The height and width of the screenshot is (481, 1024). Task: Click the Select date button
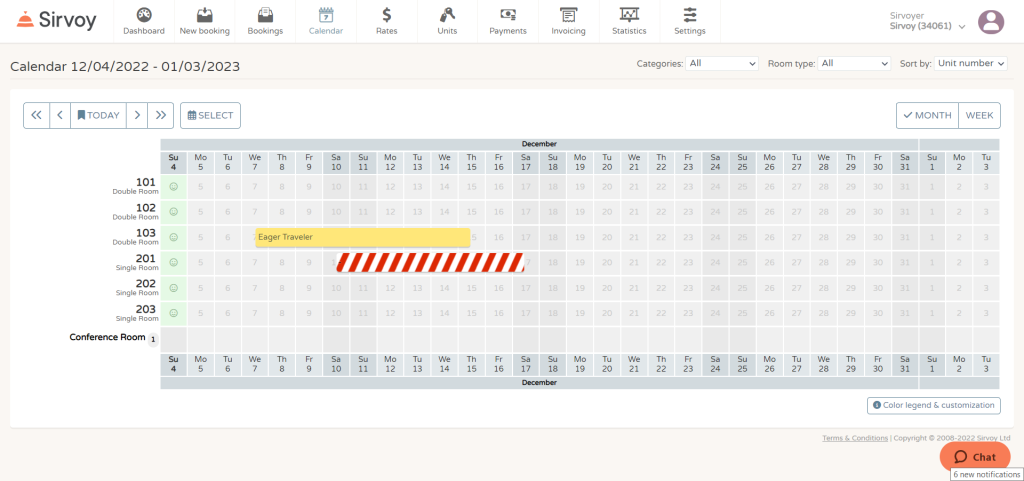[210, 115]
